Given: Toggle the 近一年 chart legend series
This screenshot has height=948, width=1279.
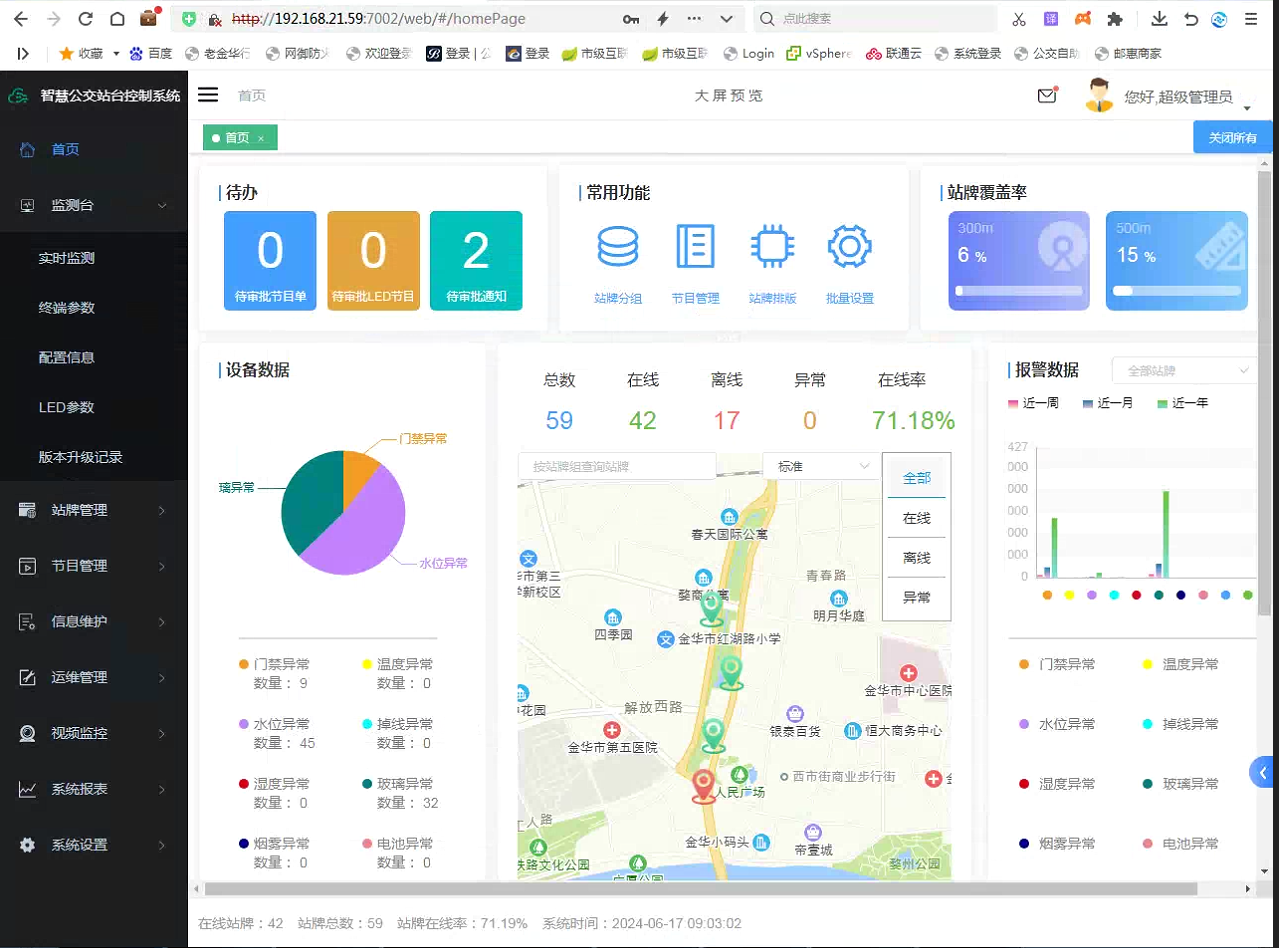Looking at the screenshot, I should coord(1181,403).
